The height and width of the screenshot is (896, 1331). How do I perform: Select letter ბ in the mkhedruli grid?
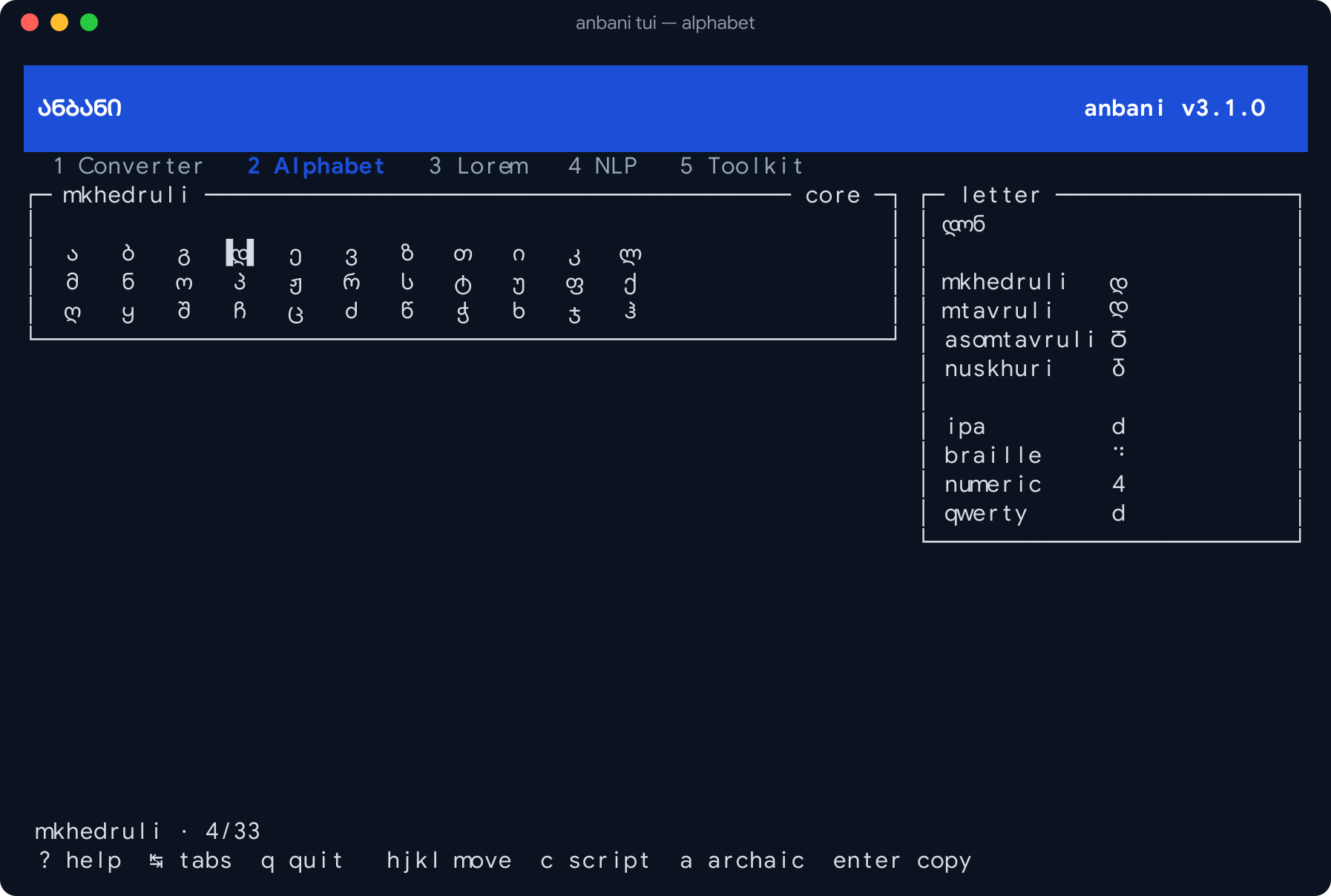click(x=128, y=254)
